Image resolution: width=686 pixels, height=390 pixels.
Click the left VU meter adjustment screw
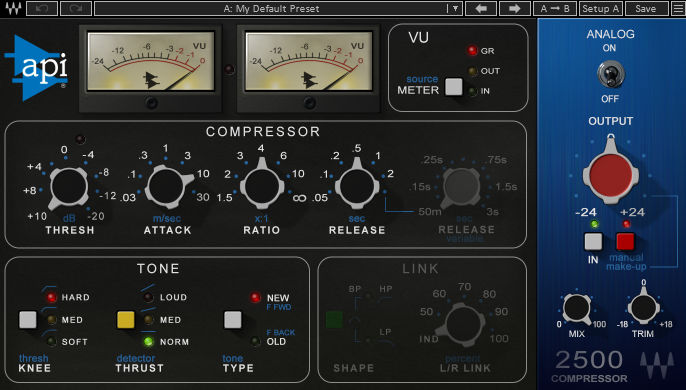[151, 103]
